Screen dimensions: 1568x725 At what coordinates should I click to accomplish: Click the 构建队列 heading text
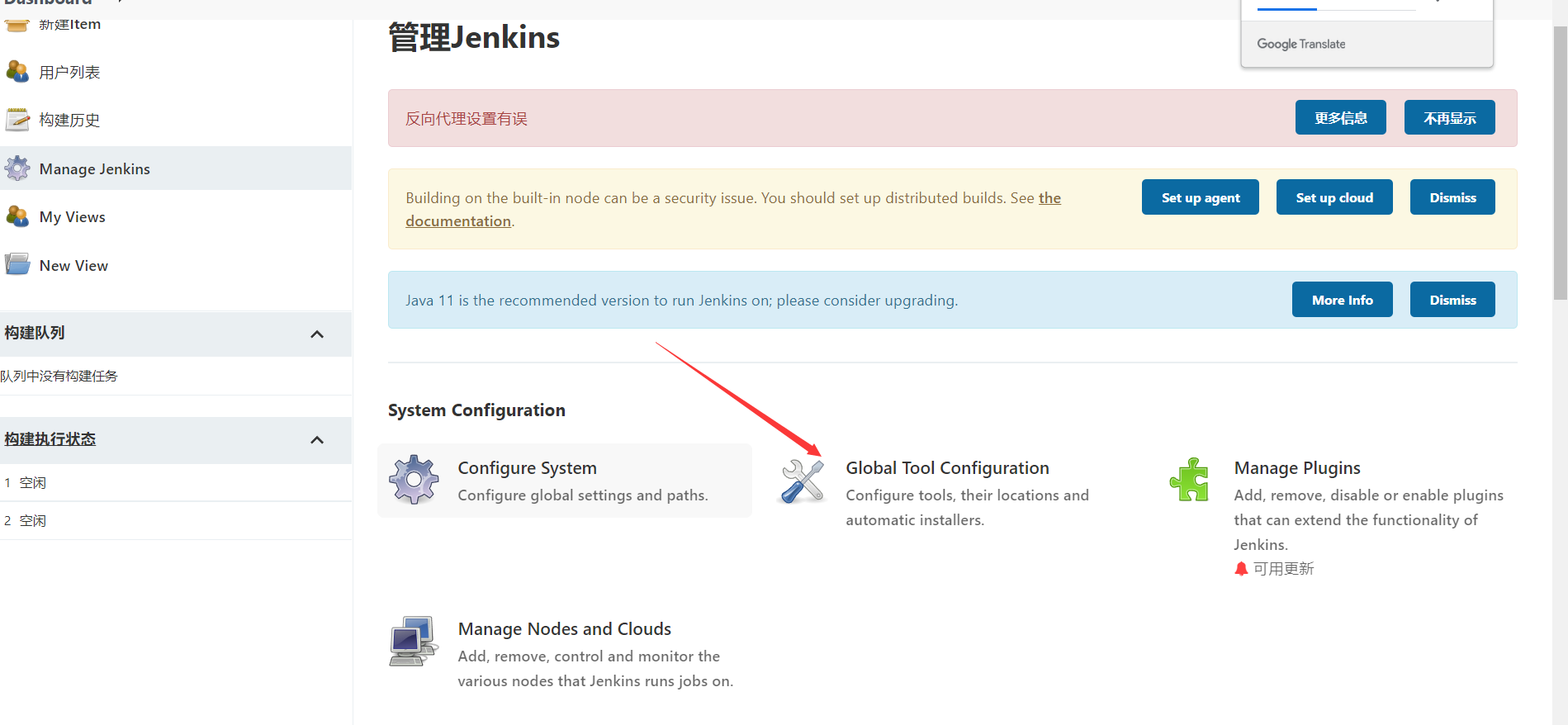click(x=35, y=333)
